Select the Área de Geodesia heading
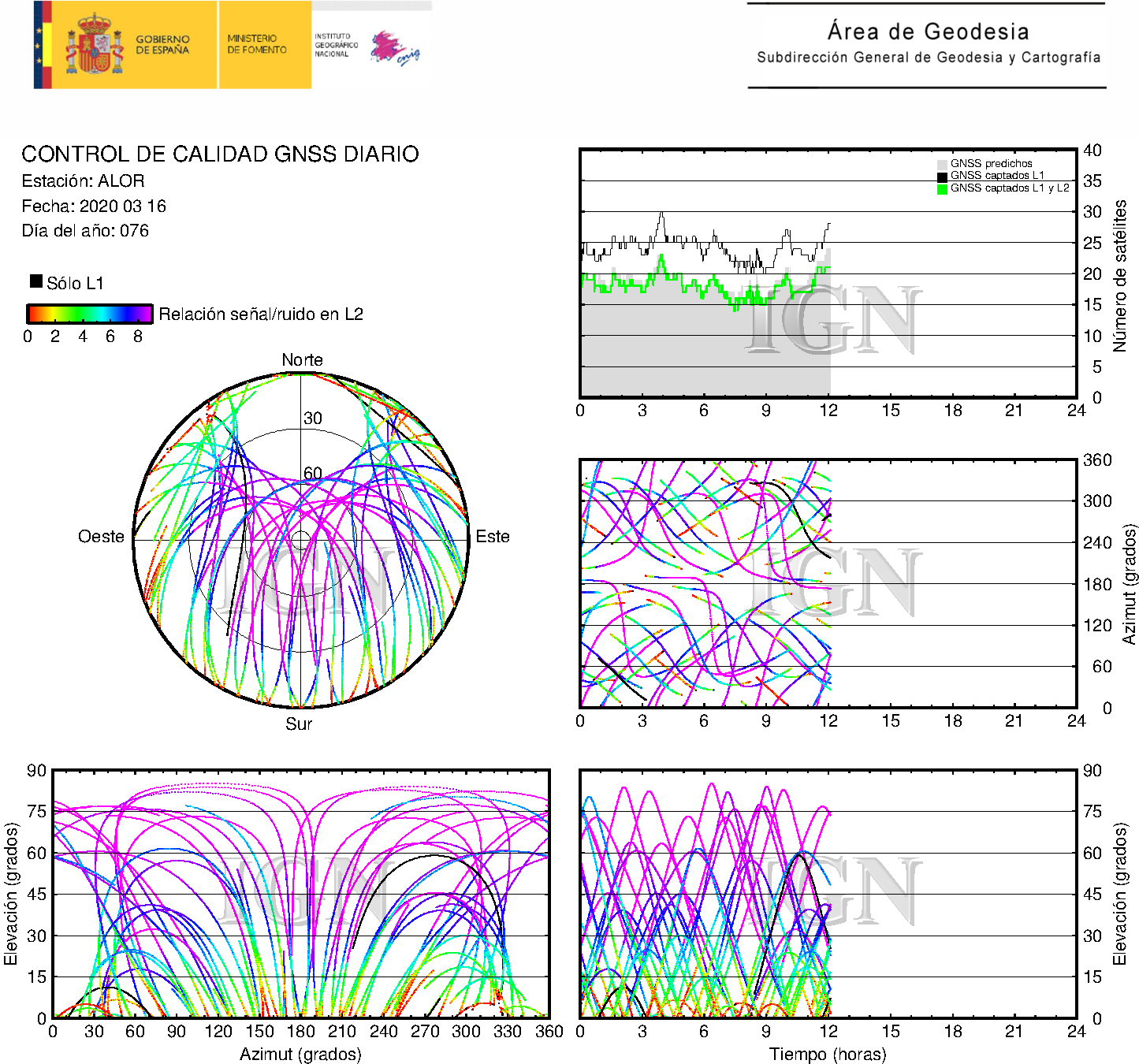The image size is (1139, 1064). tap(928, 32)
